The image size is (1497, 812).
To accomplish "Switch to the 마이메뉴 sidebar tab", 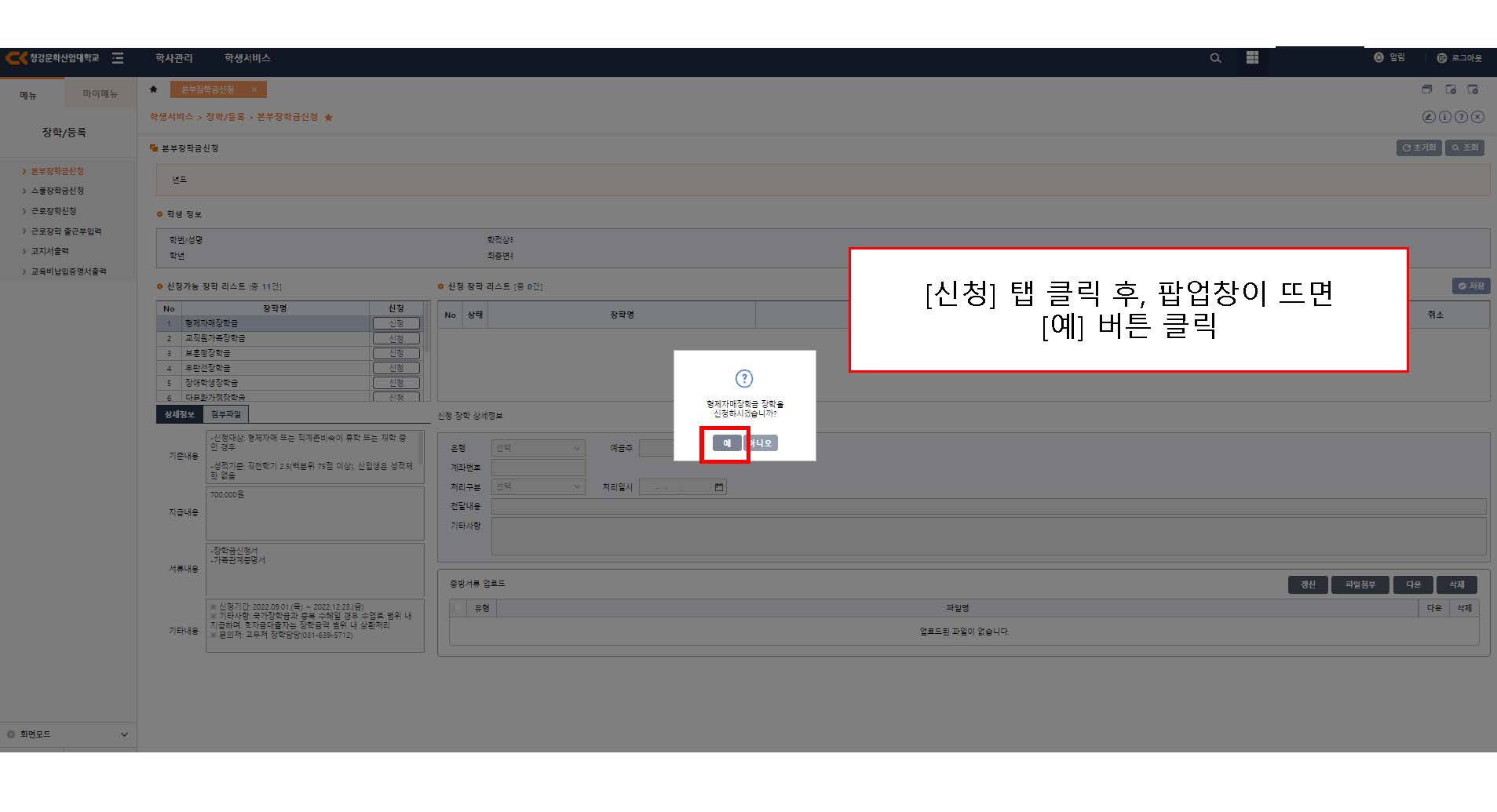I will [100, 94].
